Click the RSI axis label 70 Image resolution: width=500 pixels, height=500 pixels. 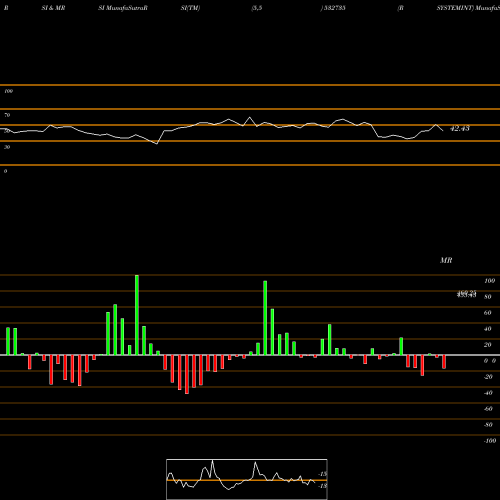pos(7,115)
